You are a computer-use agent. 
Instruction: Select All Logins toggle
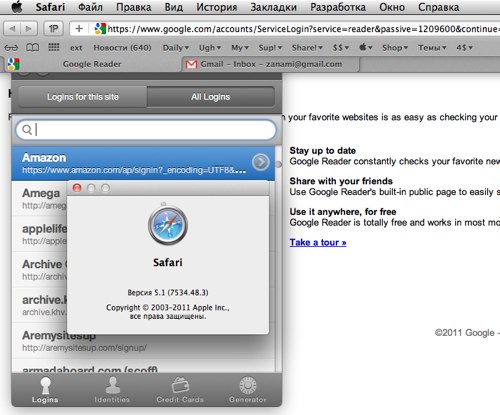click(x=211, y=97)
